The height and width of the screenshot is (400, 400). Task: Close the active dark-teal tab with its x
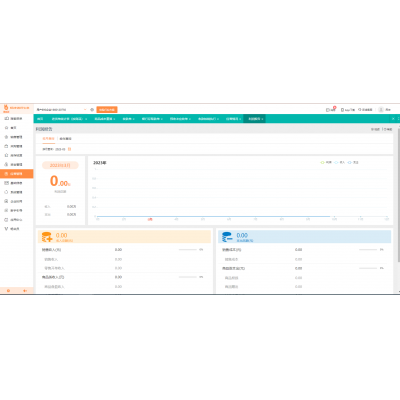tap(262, 119)
